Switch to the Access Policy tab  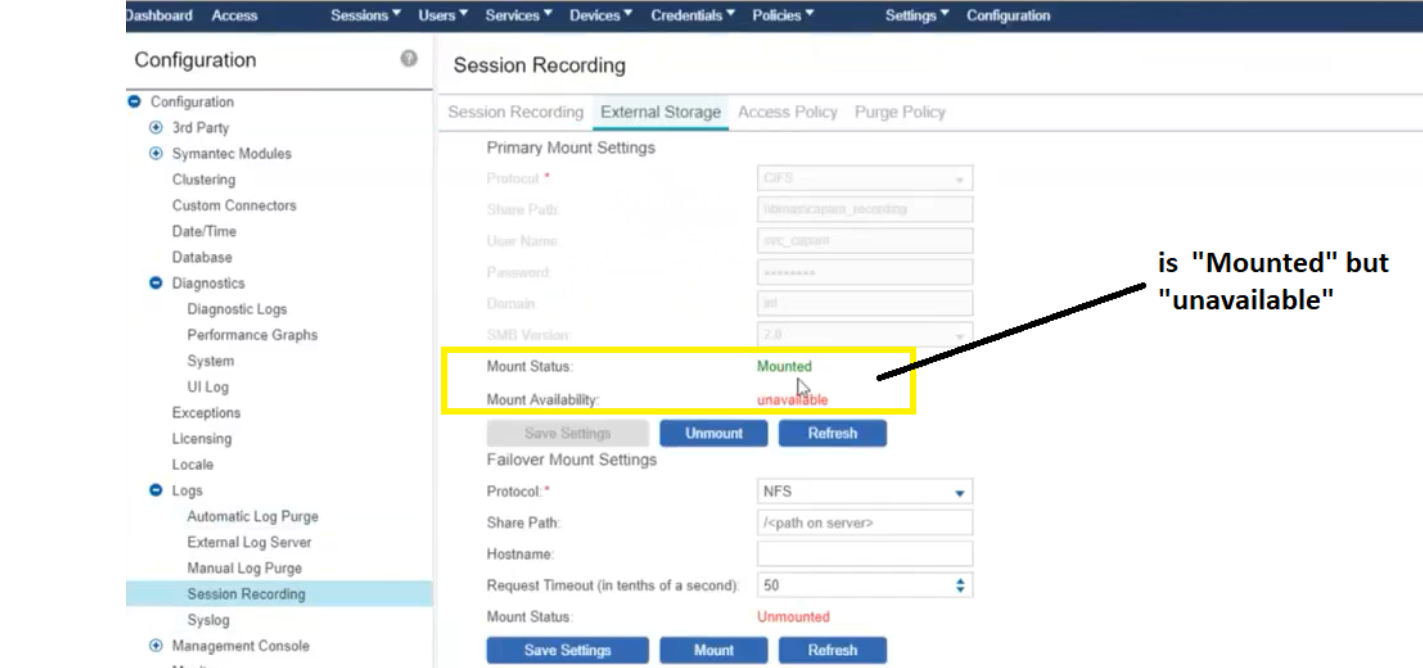click(x=787, y=112)
